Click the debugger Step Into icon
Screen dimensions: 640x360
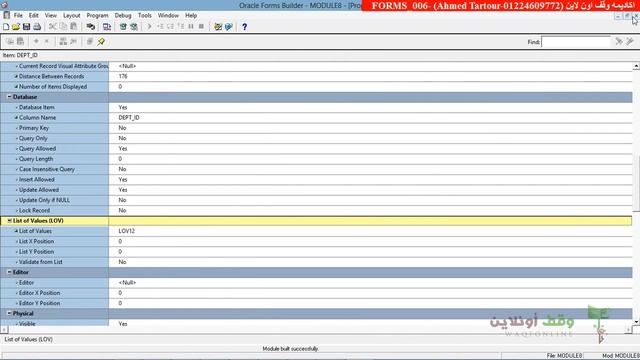pos(160,27)
